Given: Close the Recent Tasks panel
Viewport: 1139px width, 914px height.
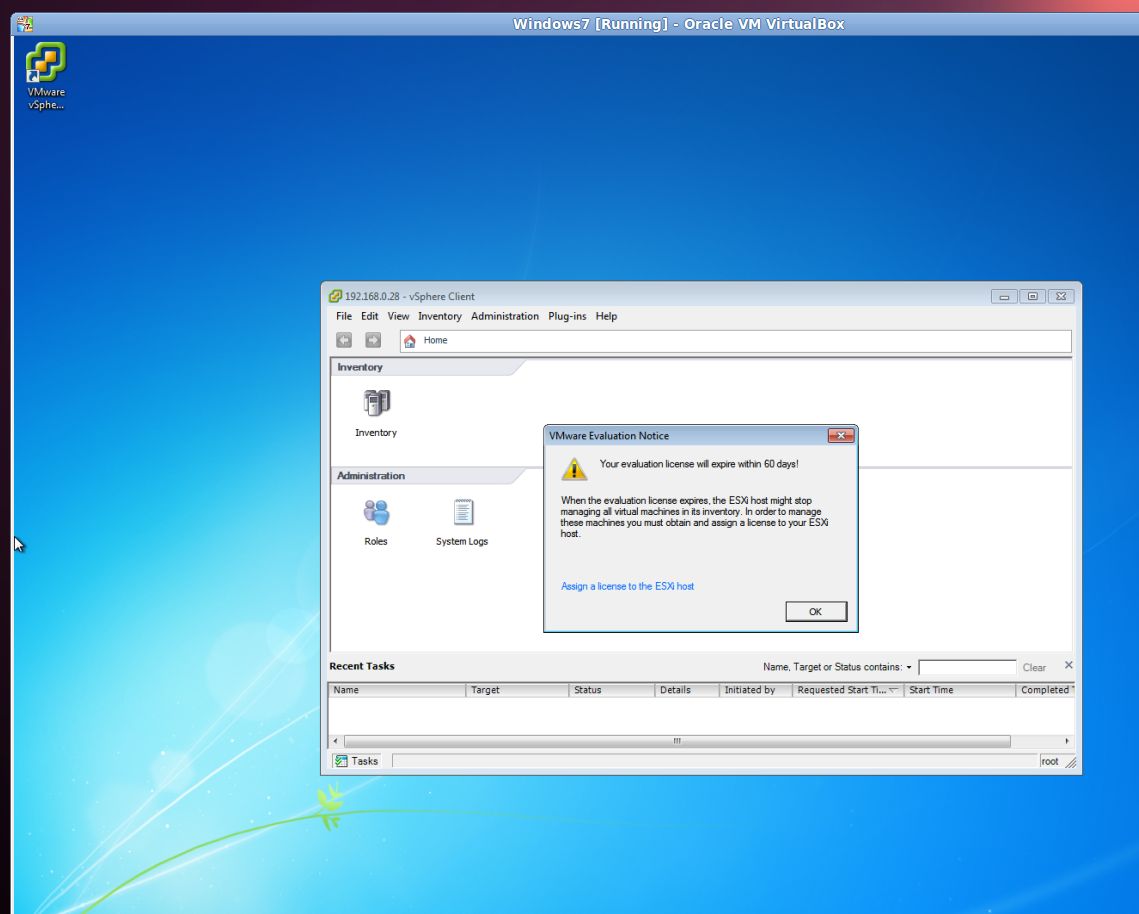Looking at the screenshot, I should tap(1069, 665).
